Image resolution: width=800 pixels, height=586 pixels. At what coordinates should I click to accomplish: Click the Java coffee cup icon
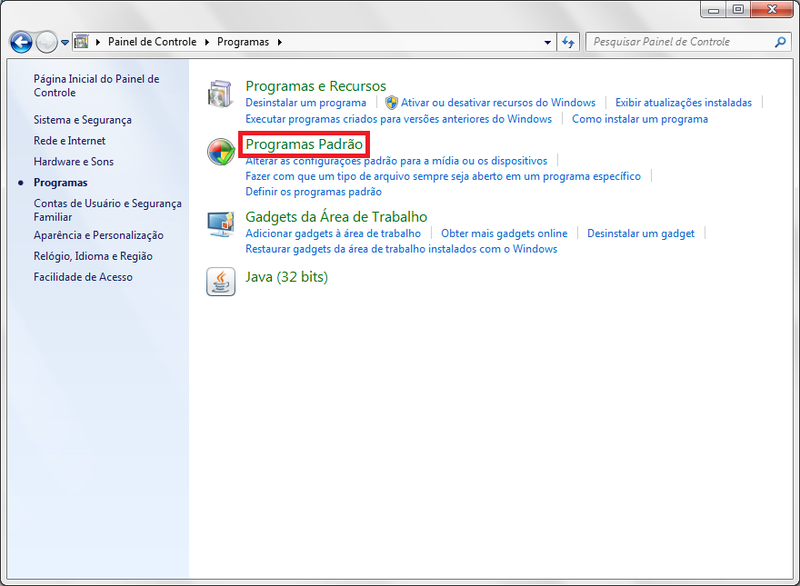(x=220, y=282)
